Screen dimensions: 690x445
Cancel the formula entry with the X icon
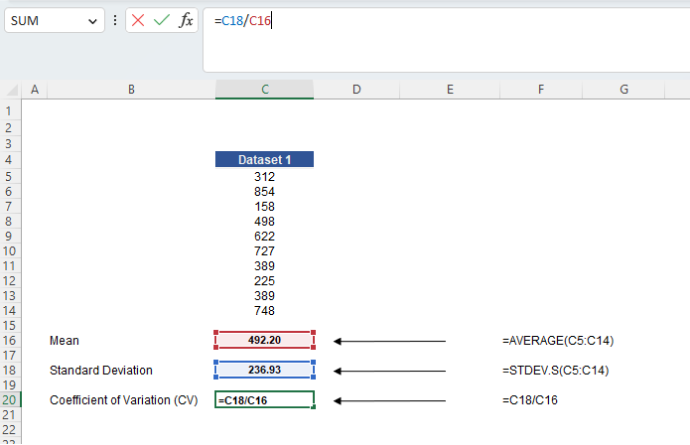[138, 21]
